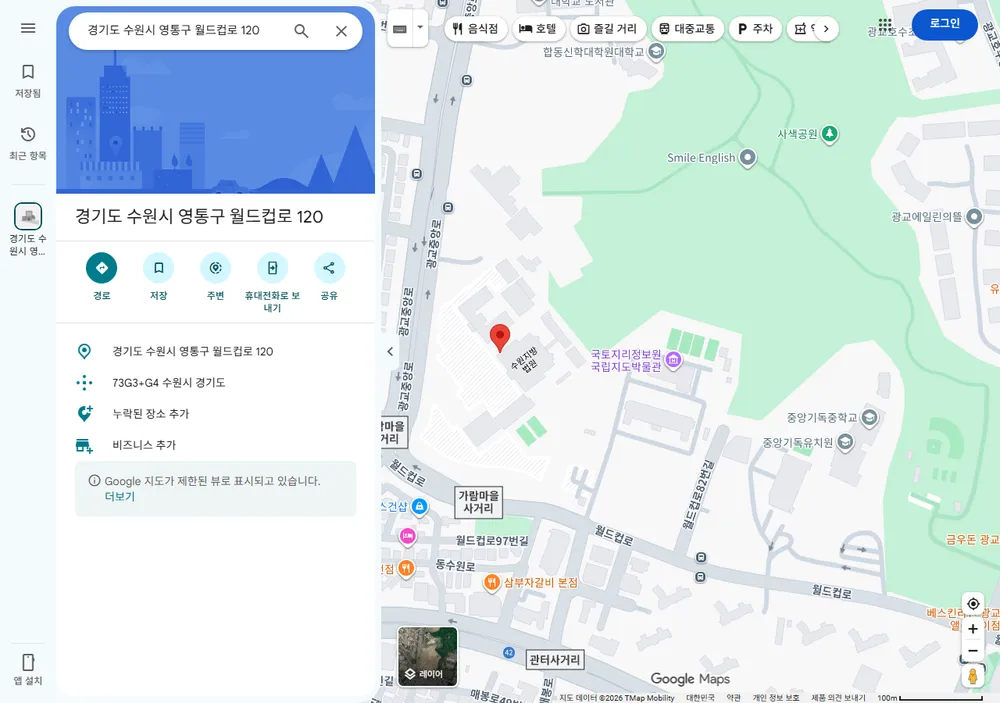Clear the search with the X icon
The width and height of the screenshot is (1000, 703).
point(341,31)
